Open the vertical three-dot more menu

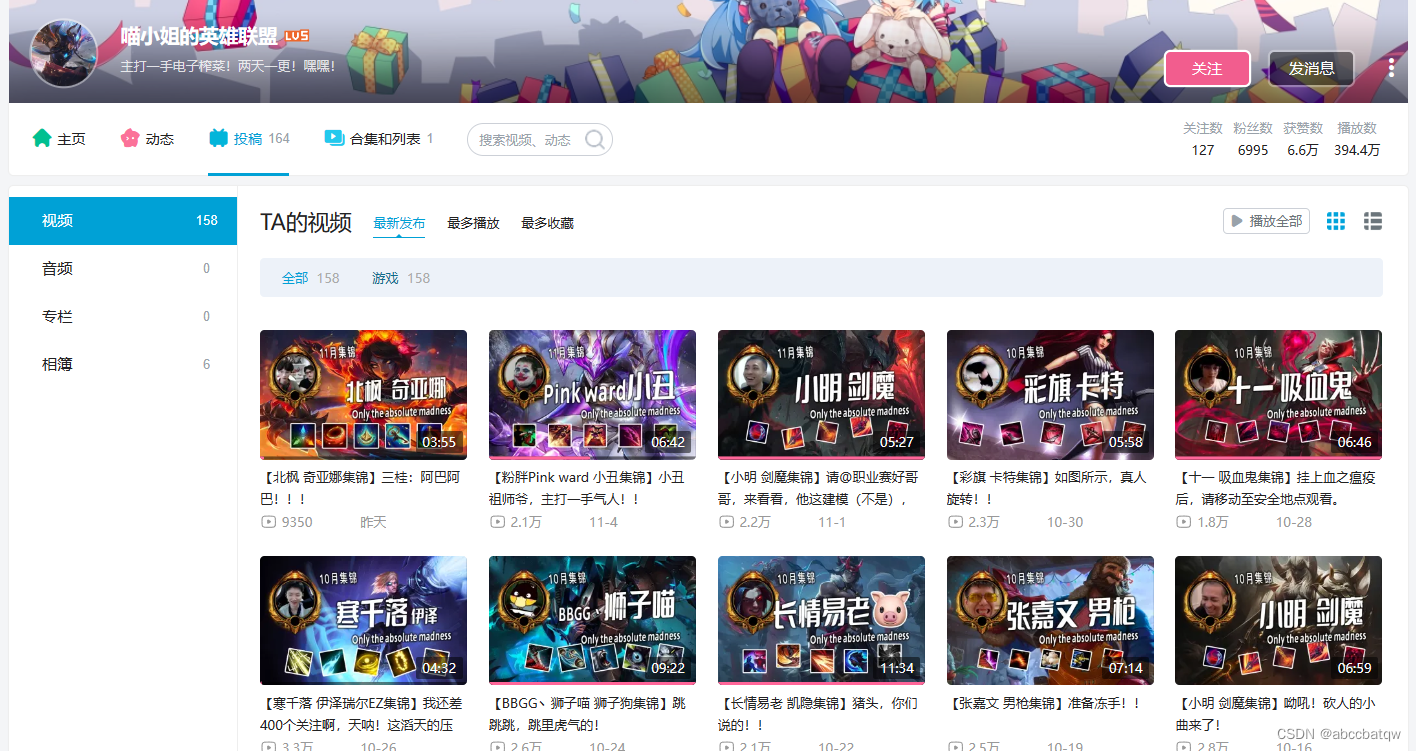(1391, 68)
